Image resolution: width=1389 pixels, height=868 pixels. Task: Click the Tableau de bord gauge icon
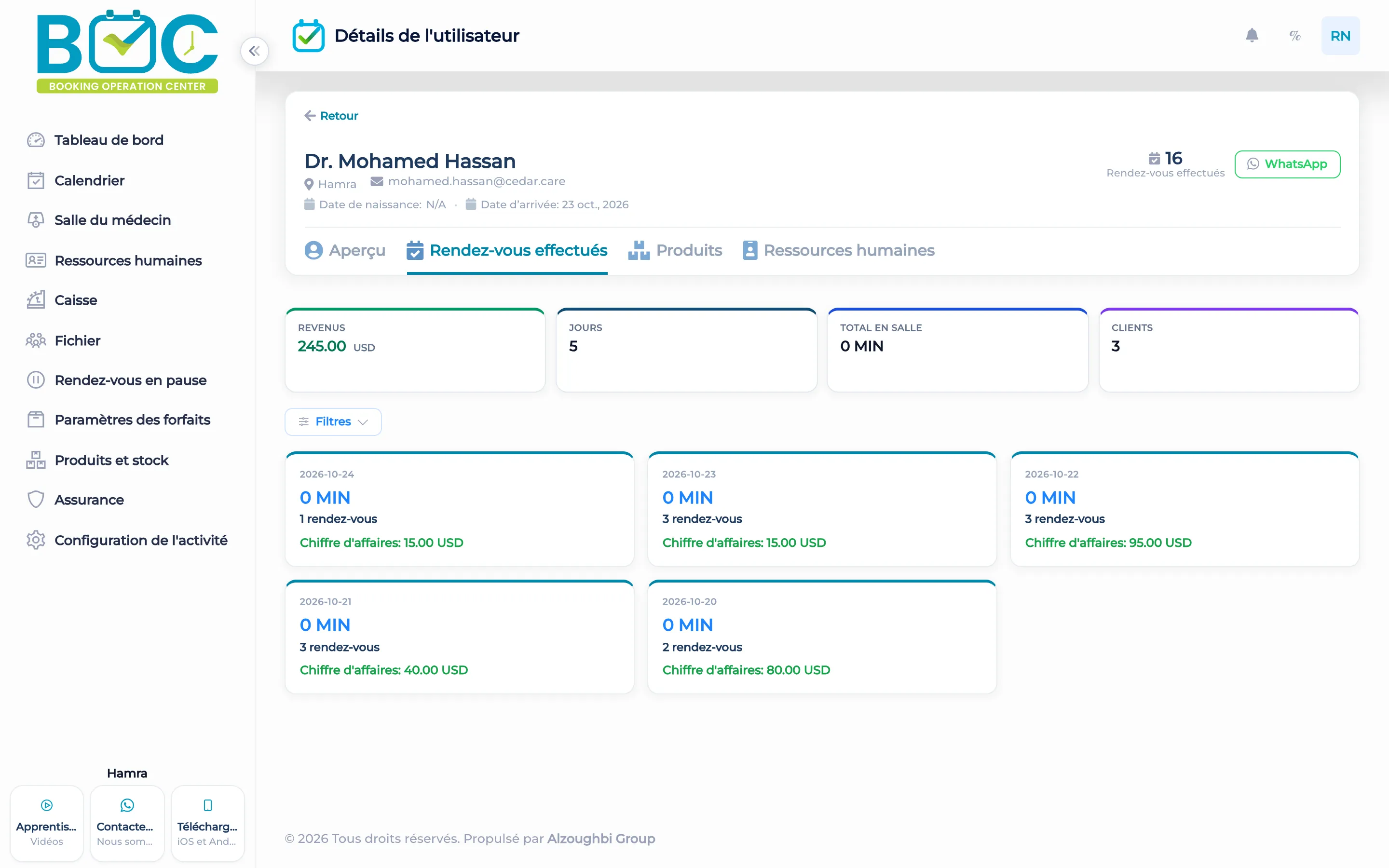36,140
